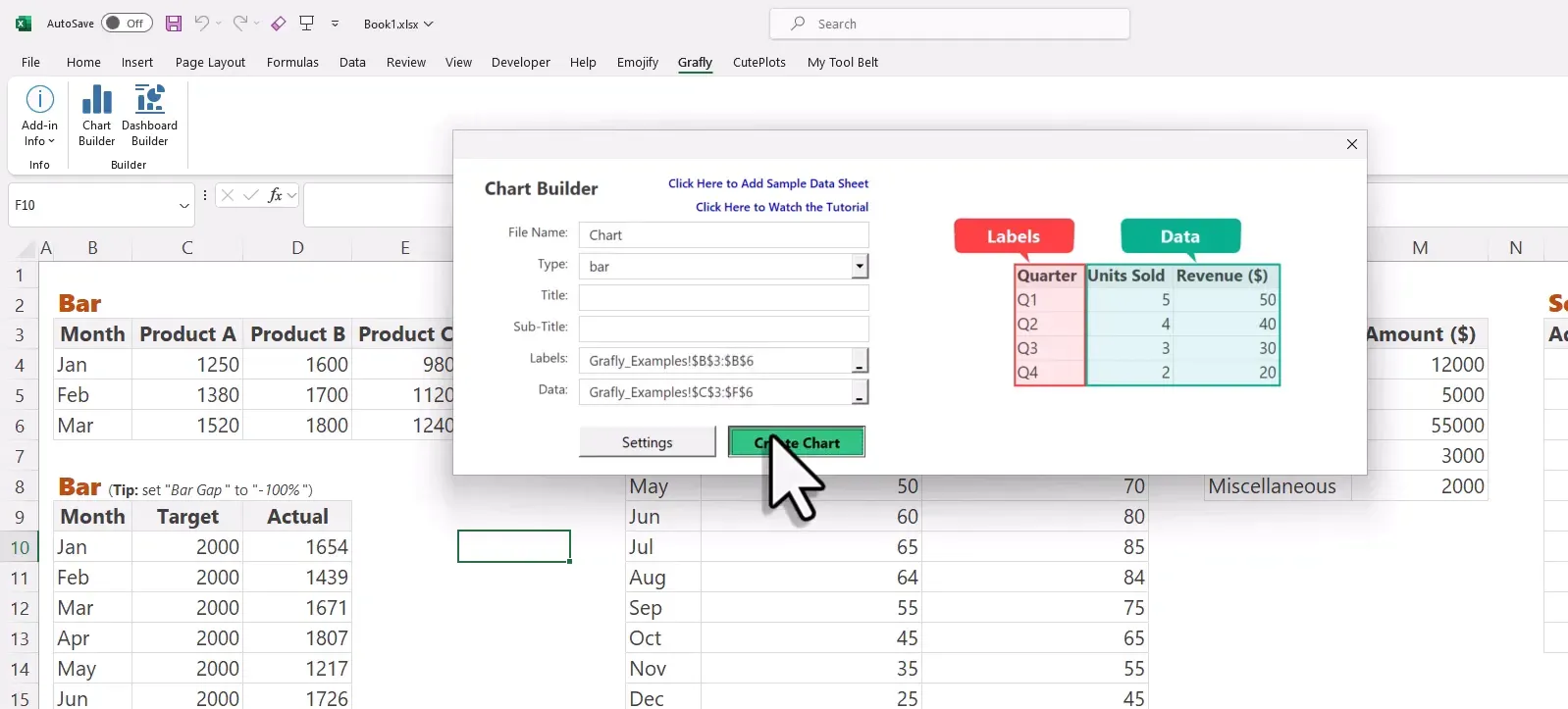Viewport: 1568px width, 709px height.
Task: Select the Grafly ribbon tab
Action: 695,62
